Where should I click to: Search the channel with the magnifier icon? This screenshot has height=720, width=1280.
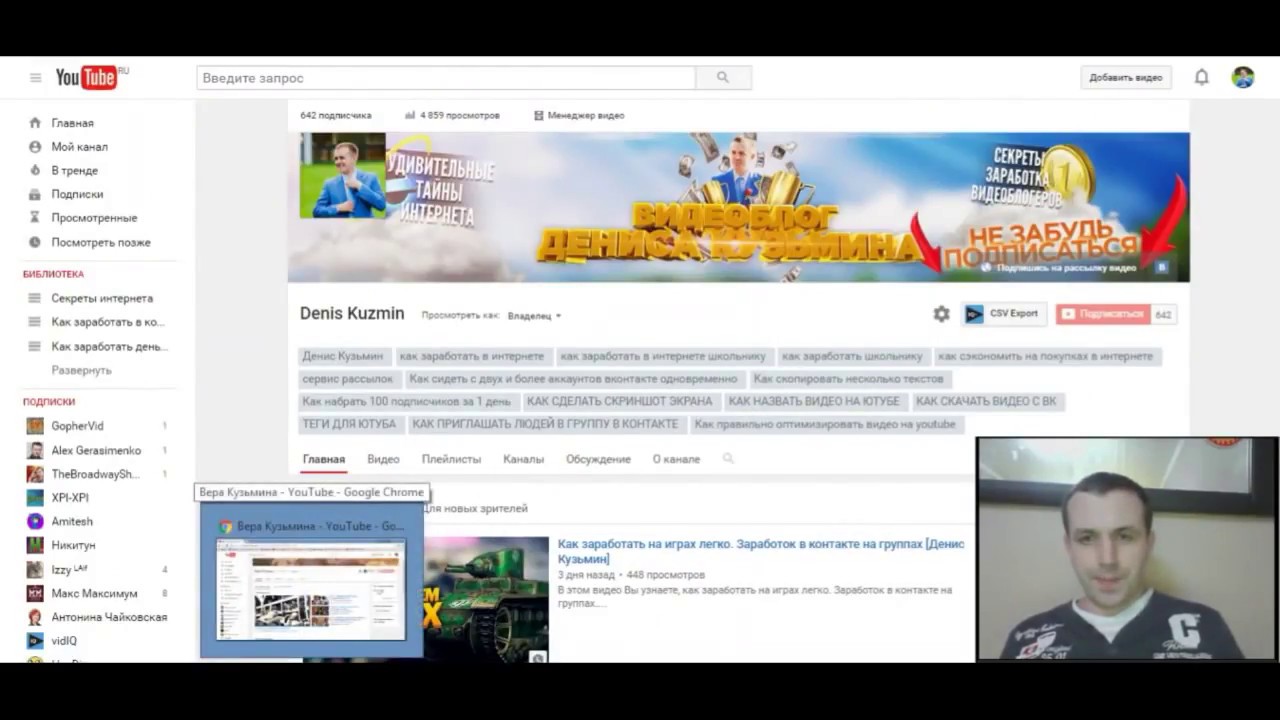728,459
